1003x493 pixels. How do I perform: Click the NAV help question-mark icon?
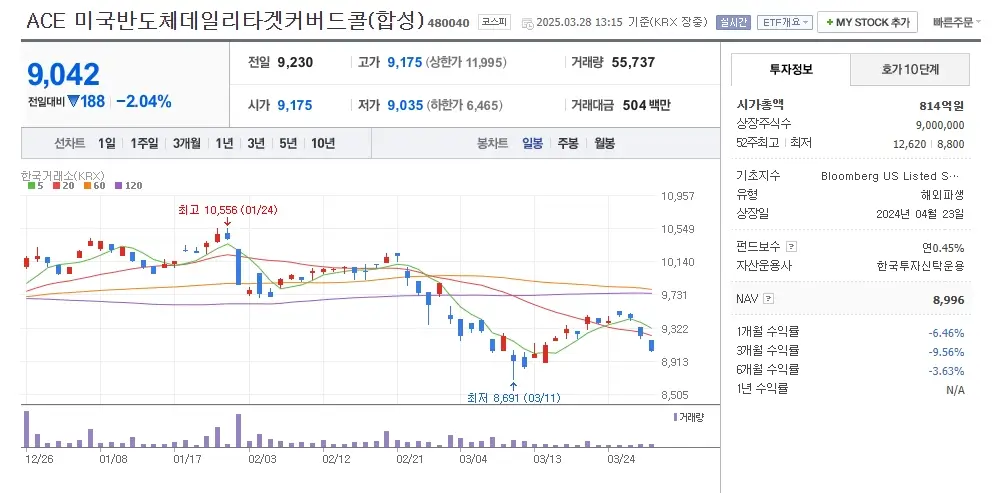pyautogui.click(x=768, y=298)
